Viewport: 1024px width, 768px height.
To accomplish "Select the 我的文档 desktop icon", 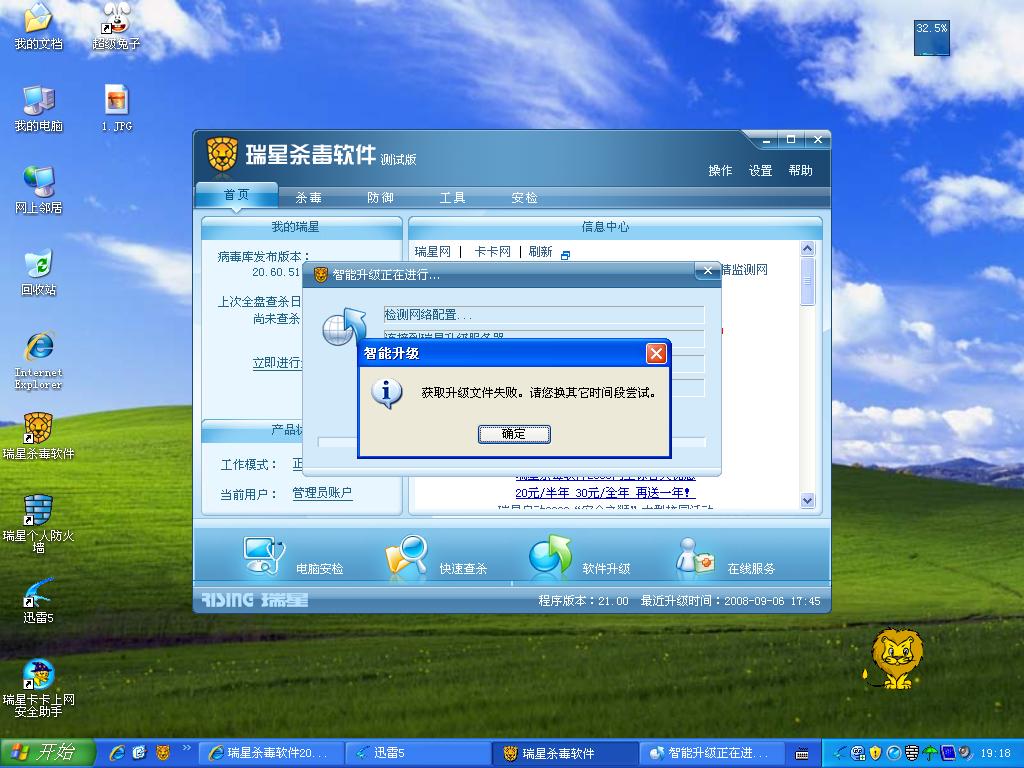I will 39,26.
